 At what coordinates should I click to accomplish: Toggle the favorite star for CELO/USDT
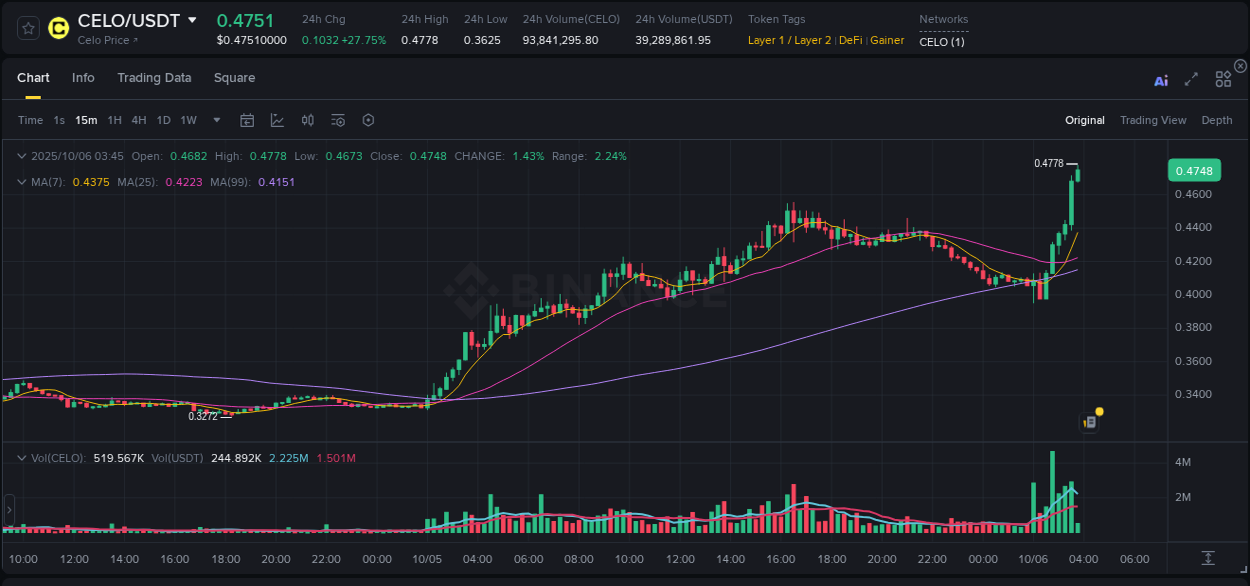(27, 28)
